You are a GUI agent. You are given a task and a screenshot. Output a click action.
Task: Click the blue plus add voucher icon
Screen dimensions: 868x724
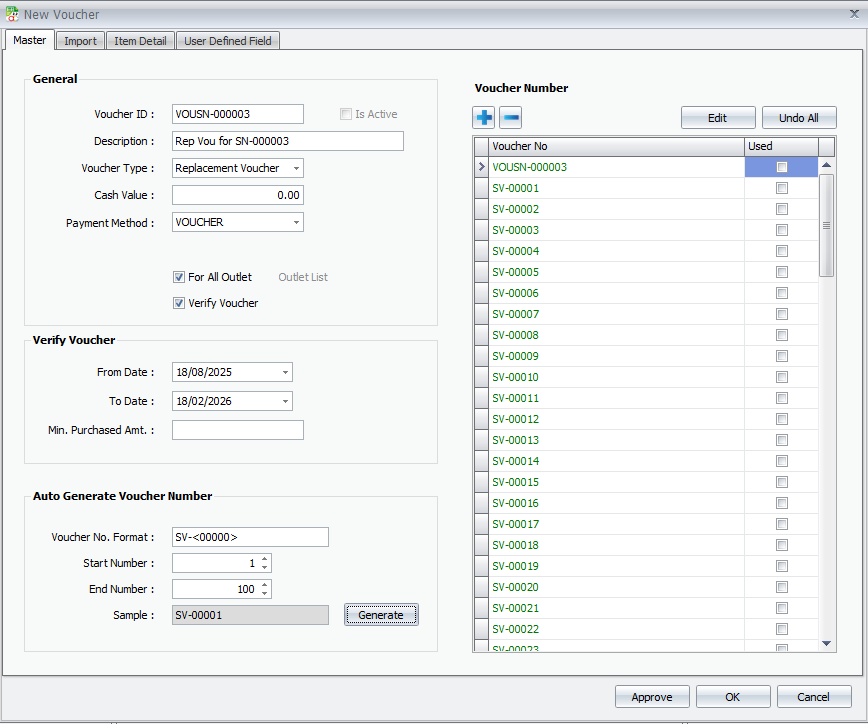pos(485,118)
